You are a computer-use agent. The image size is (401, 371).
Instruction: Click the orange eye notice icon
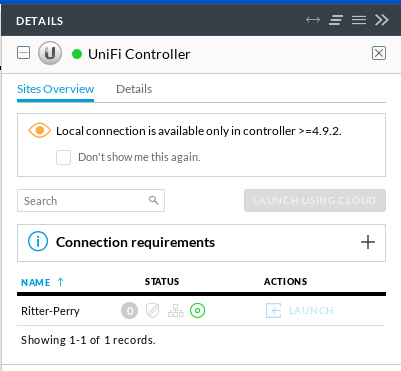click(39, 130)
